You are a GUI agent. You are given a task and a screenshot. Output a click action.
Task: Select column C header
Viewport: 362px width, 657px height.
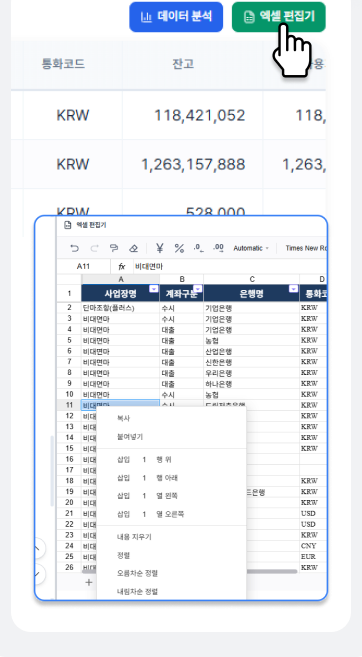[251, 279]
